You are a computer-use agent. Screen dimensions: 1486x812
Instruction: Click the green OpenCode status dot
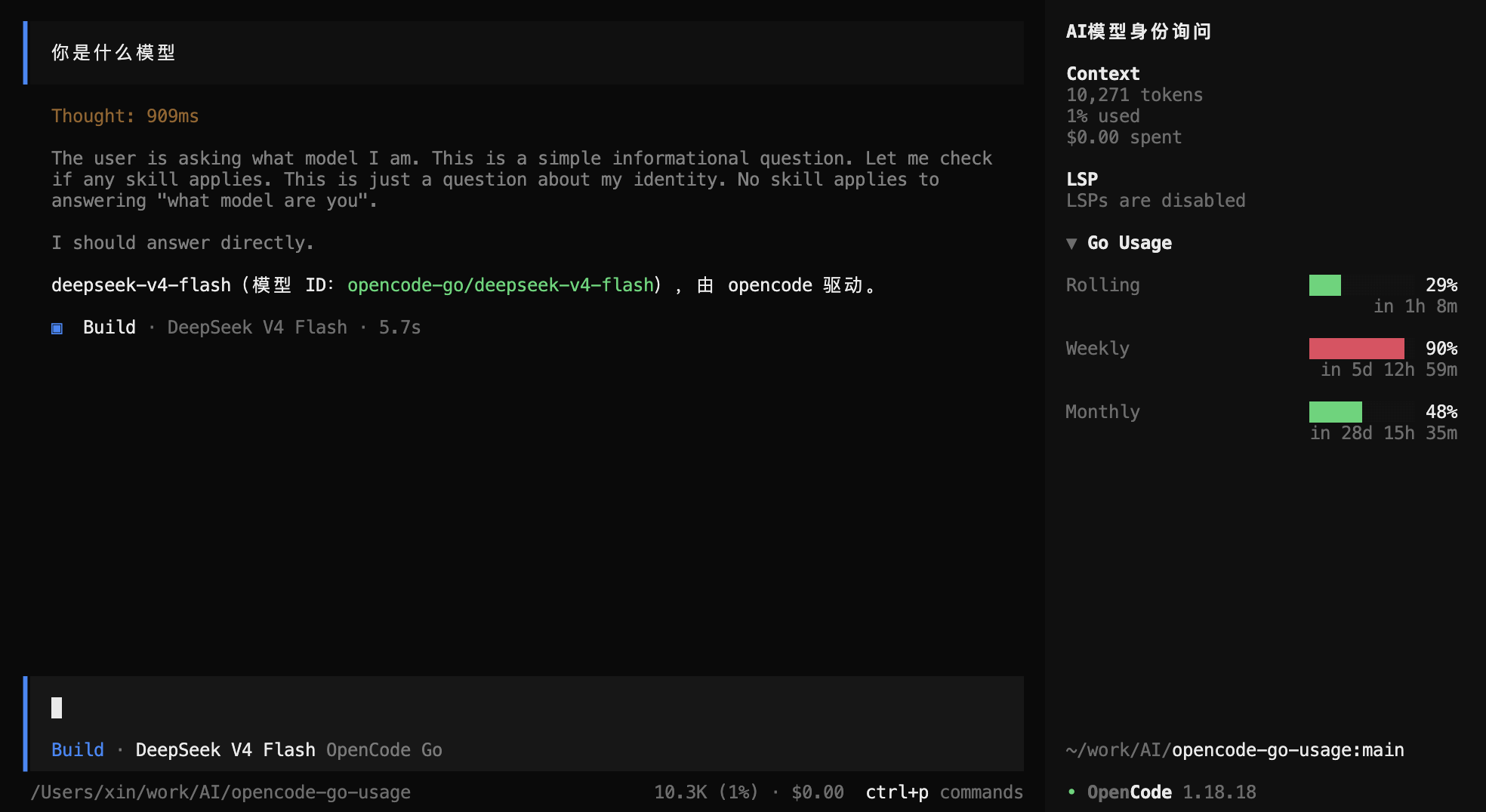click(1071, 792)
